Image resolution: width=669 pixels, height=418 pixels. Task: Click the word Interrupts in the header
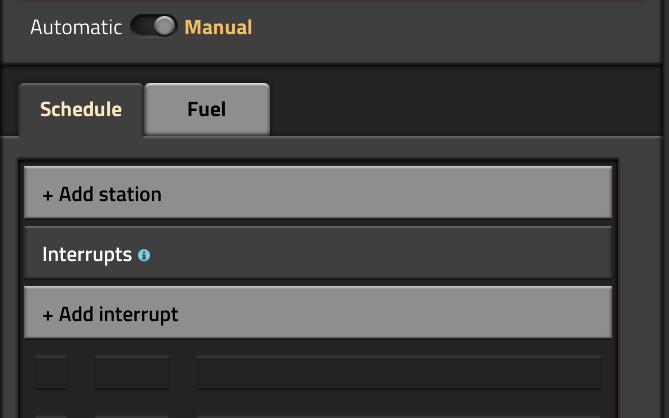coord(87,254)
